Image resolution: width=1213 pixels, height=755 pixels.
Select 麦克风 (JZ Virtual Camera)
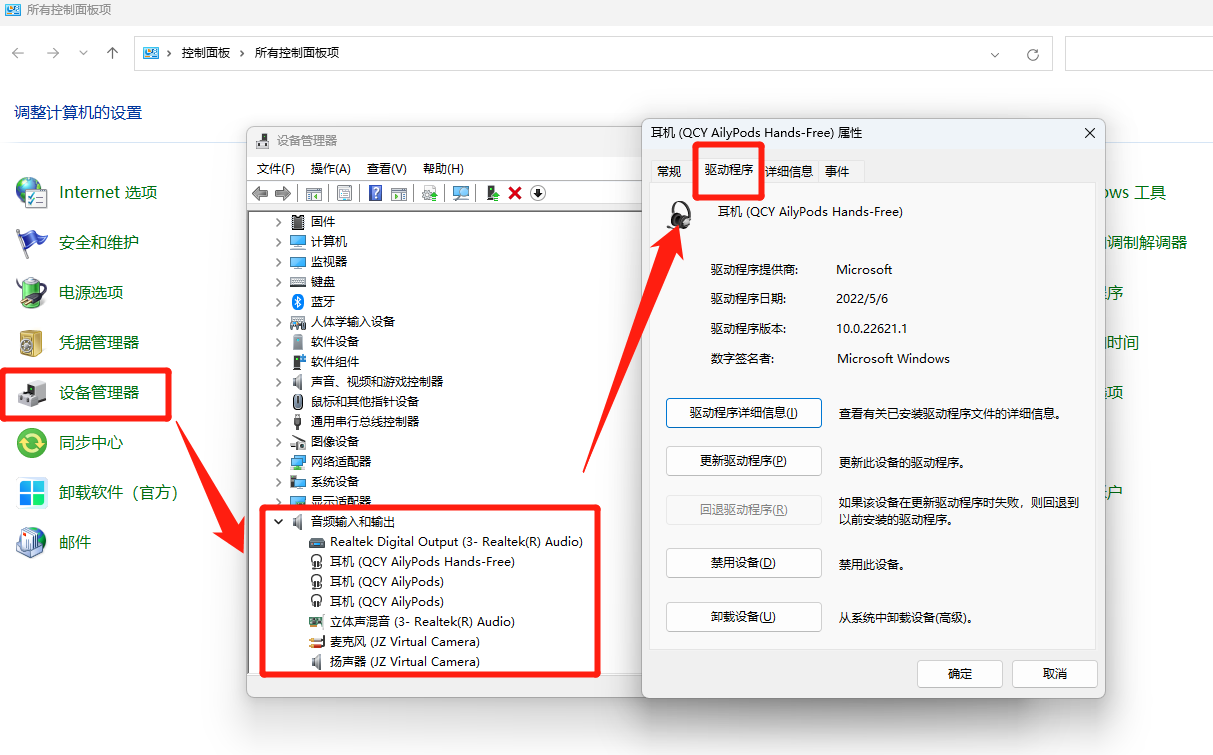coord(405,641)
